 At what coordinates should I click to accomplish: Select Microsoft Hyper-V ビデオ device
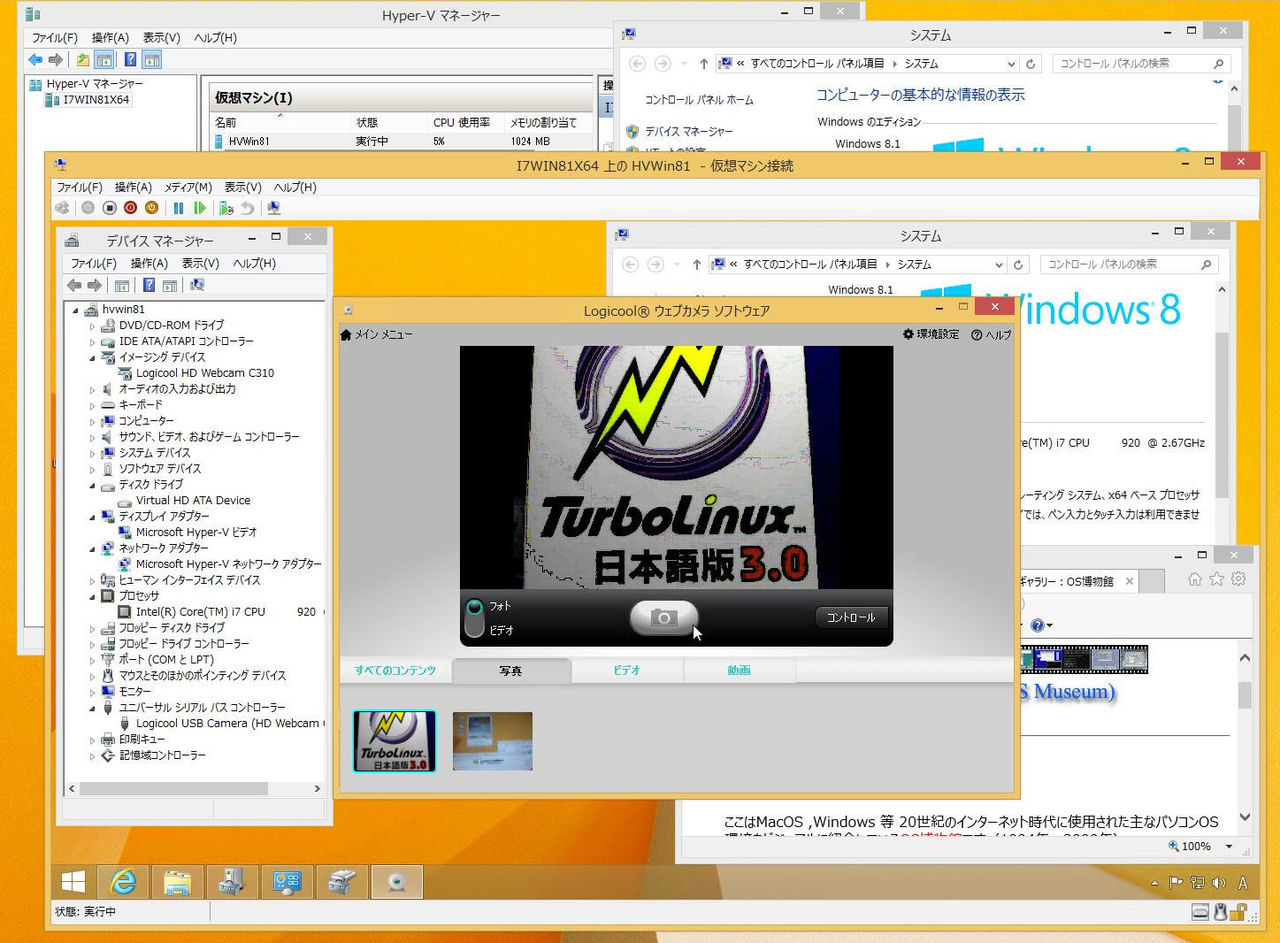(x=196, y=533)
